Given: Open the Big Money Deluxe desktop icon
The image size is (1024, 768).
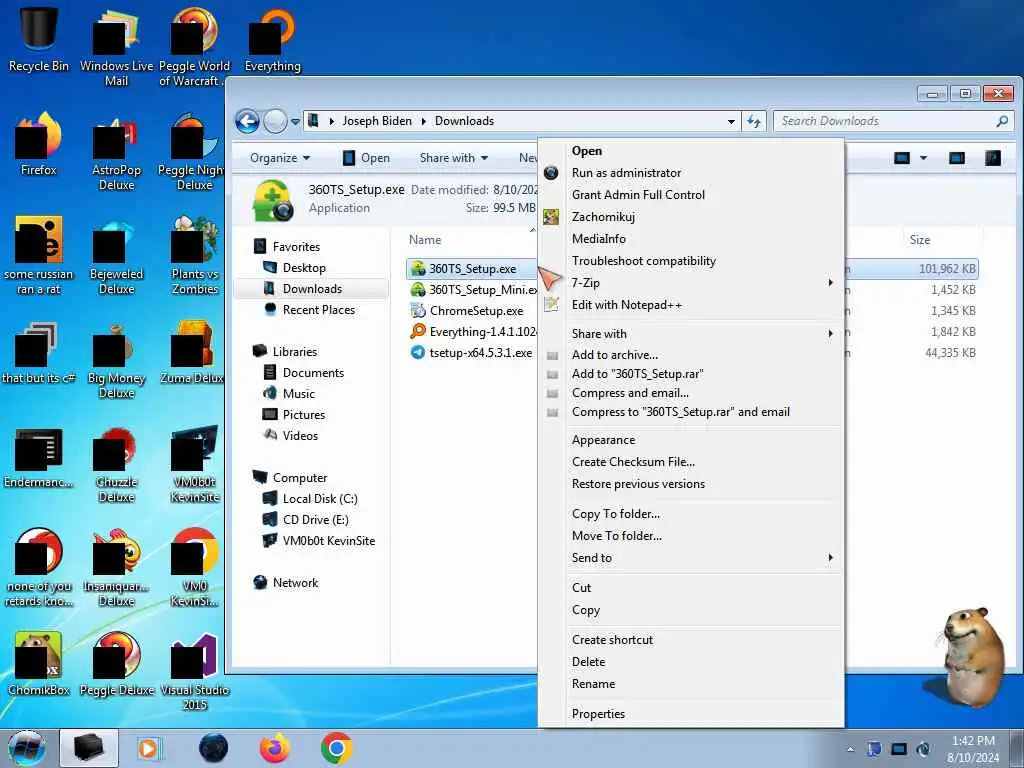Looking at the screenshot, I should pyautogui.click(x=116, y=360).
